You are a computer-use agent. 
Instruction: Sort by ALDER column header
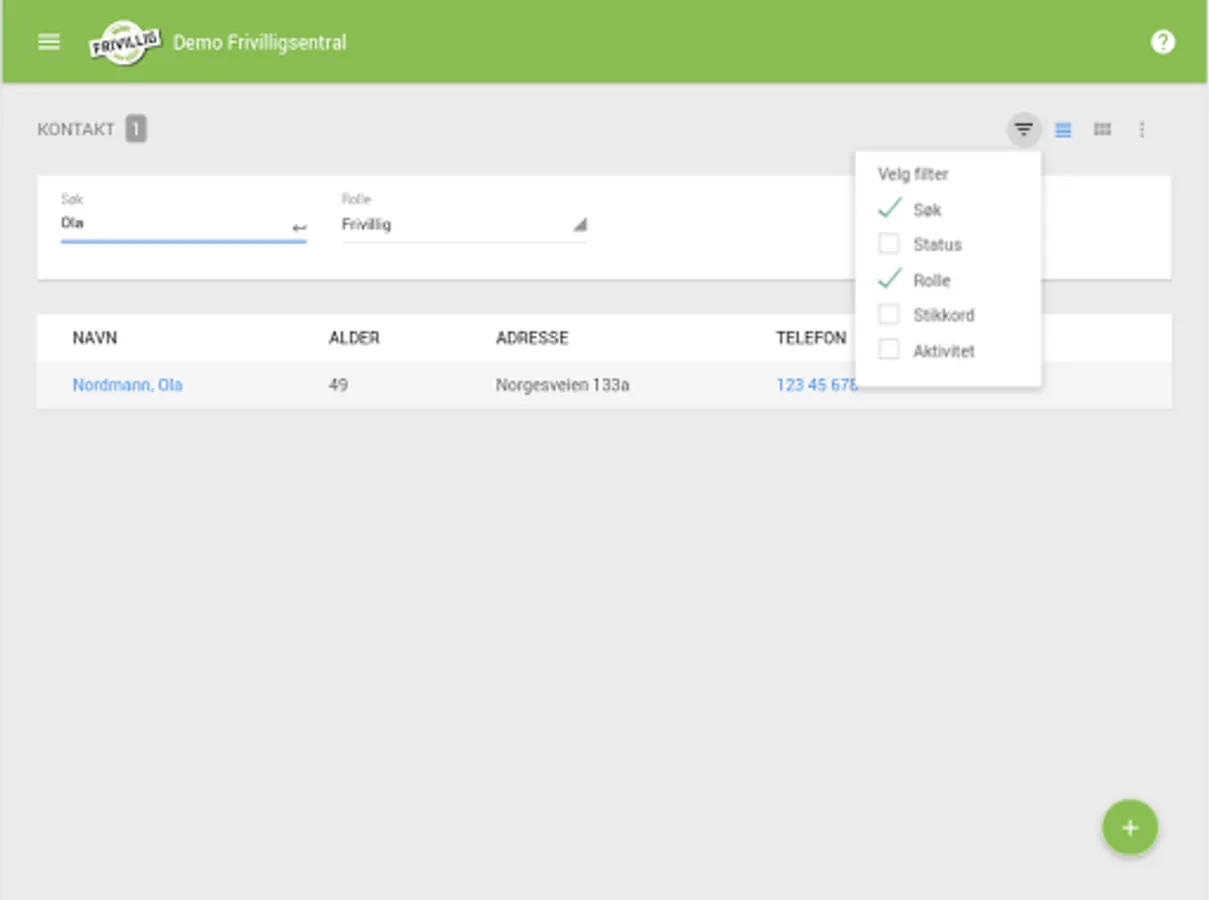point(354,338)
